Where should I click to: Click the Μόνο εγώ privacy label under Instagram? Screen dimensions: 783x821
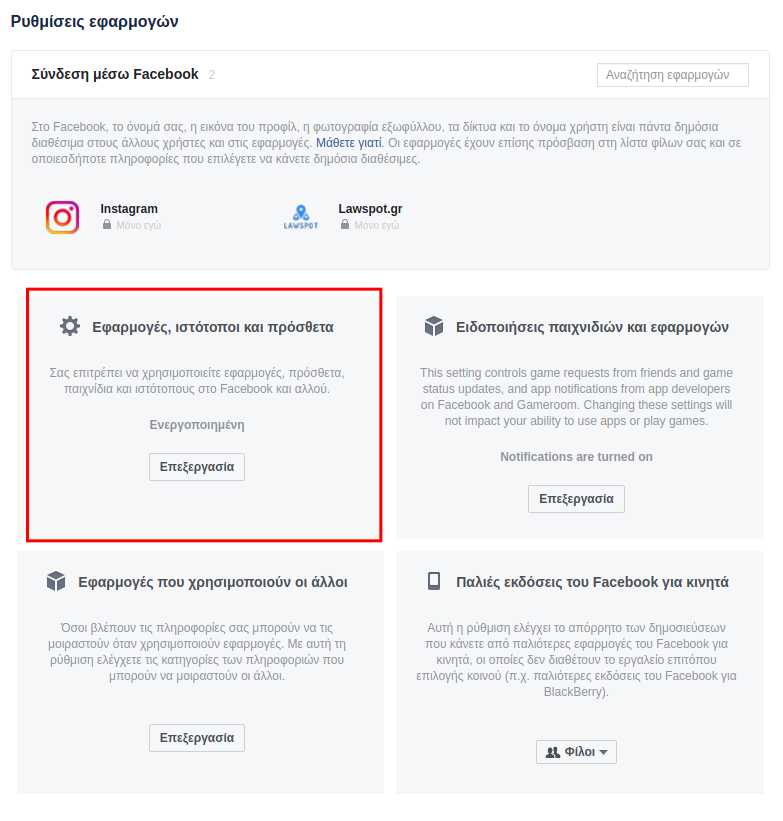138,225
